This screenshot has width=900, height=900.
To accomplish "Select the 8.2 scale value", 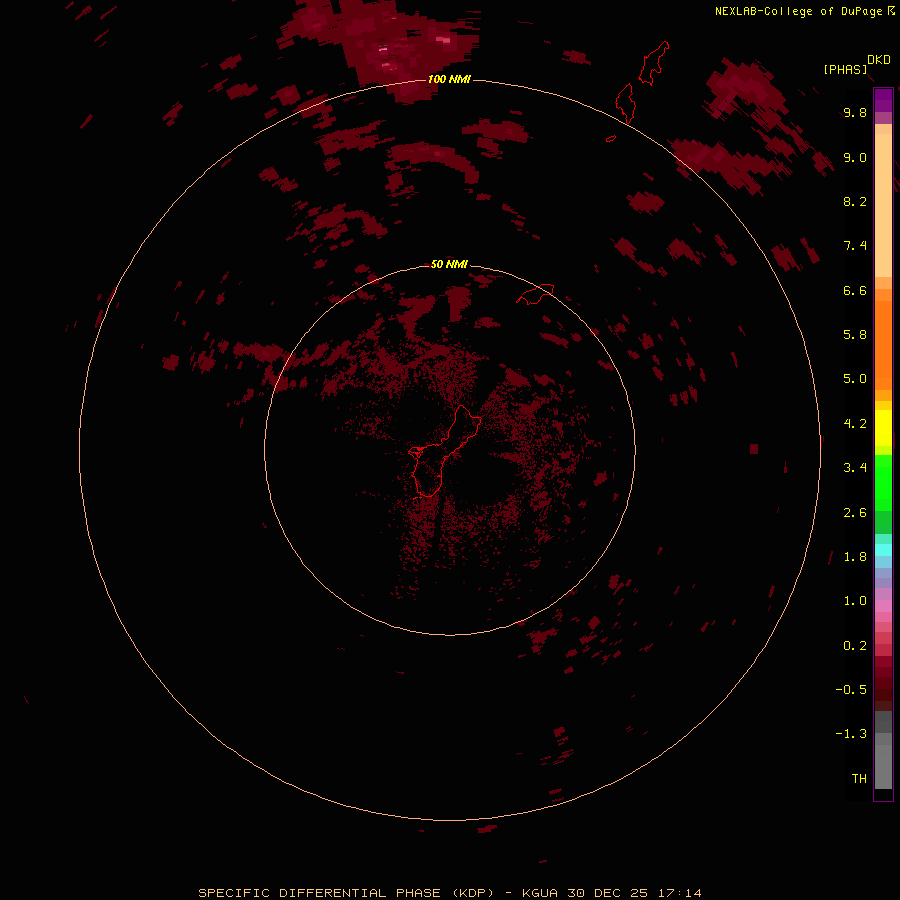I will (855, 201).
